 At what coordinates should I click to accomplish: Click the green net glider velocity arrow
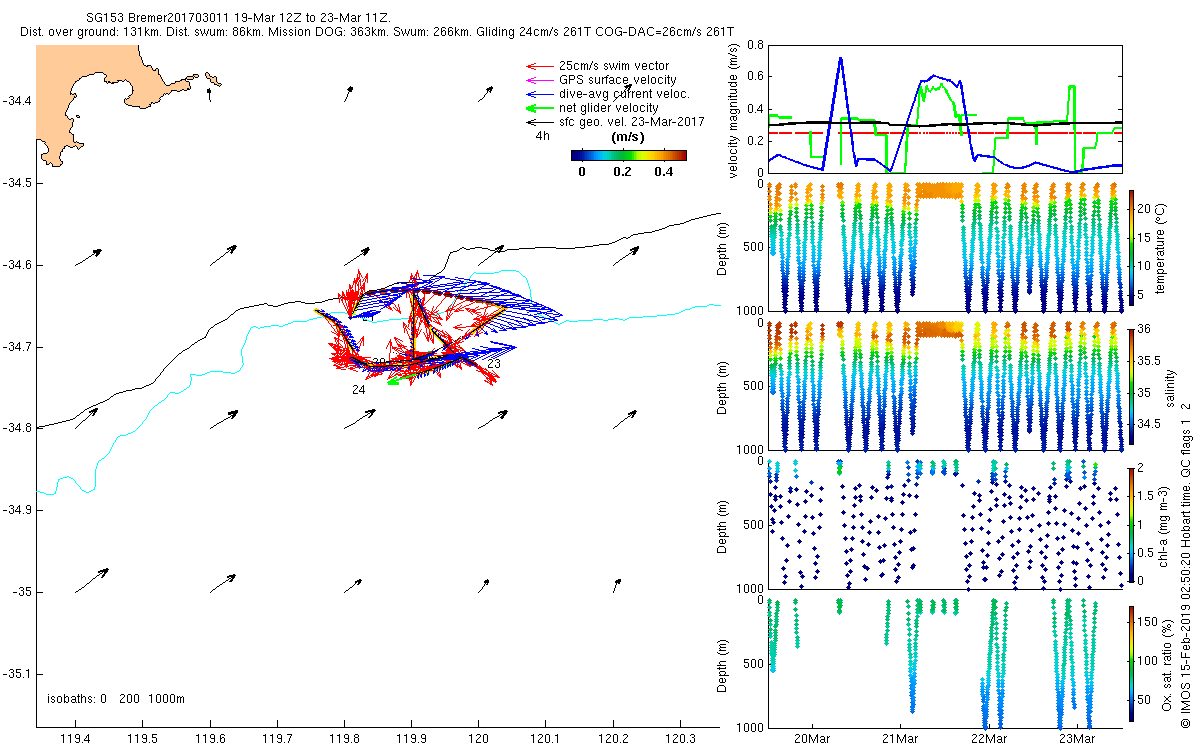540,108
